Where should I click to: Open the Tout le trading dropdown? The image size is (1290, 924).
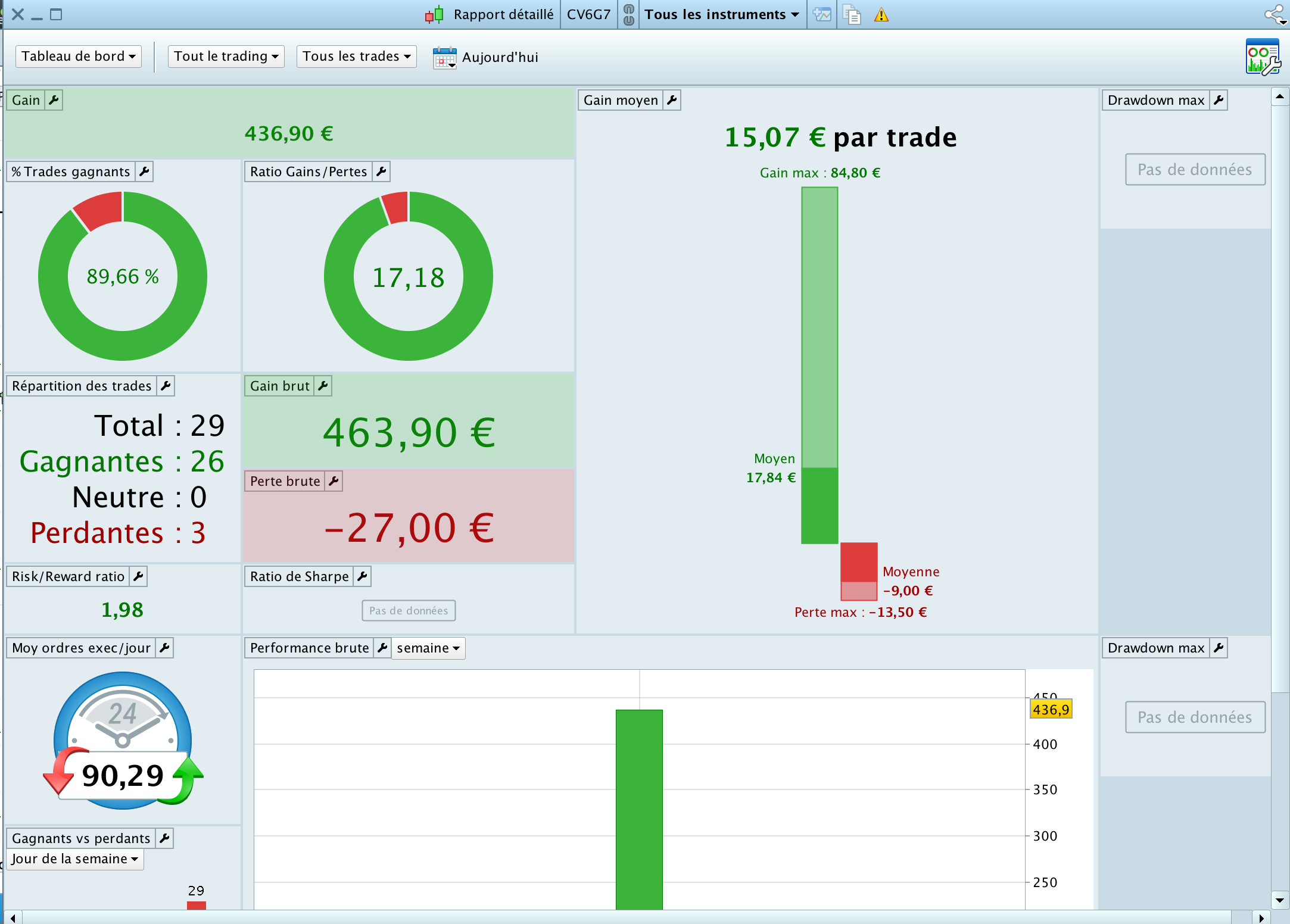tap(226, 57)
